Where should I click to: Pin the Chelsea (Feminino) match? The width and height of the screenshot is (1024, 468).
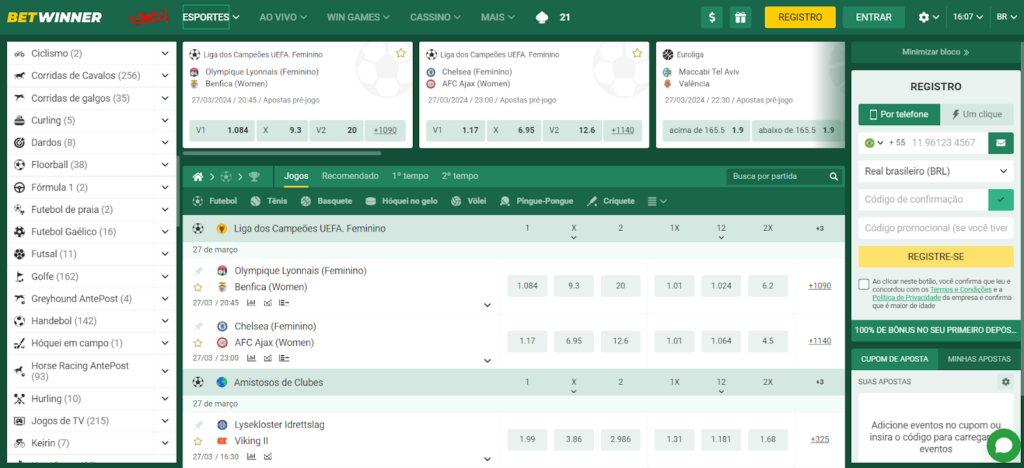point(199,326)
